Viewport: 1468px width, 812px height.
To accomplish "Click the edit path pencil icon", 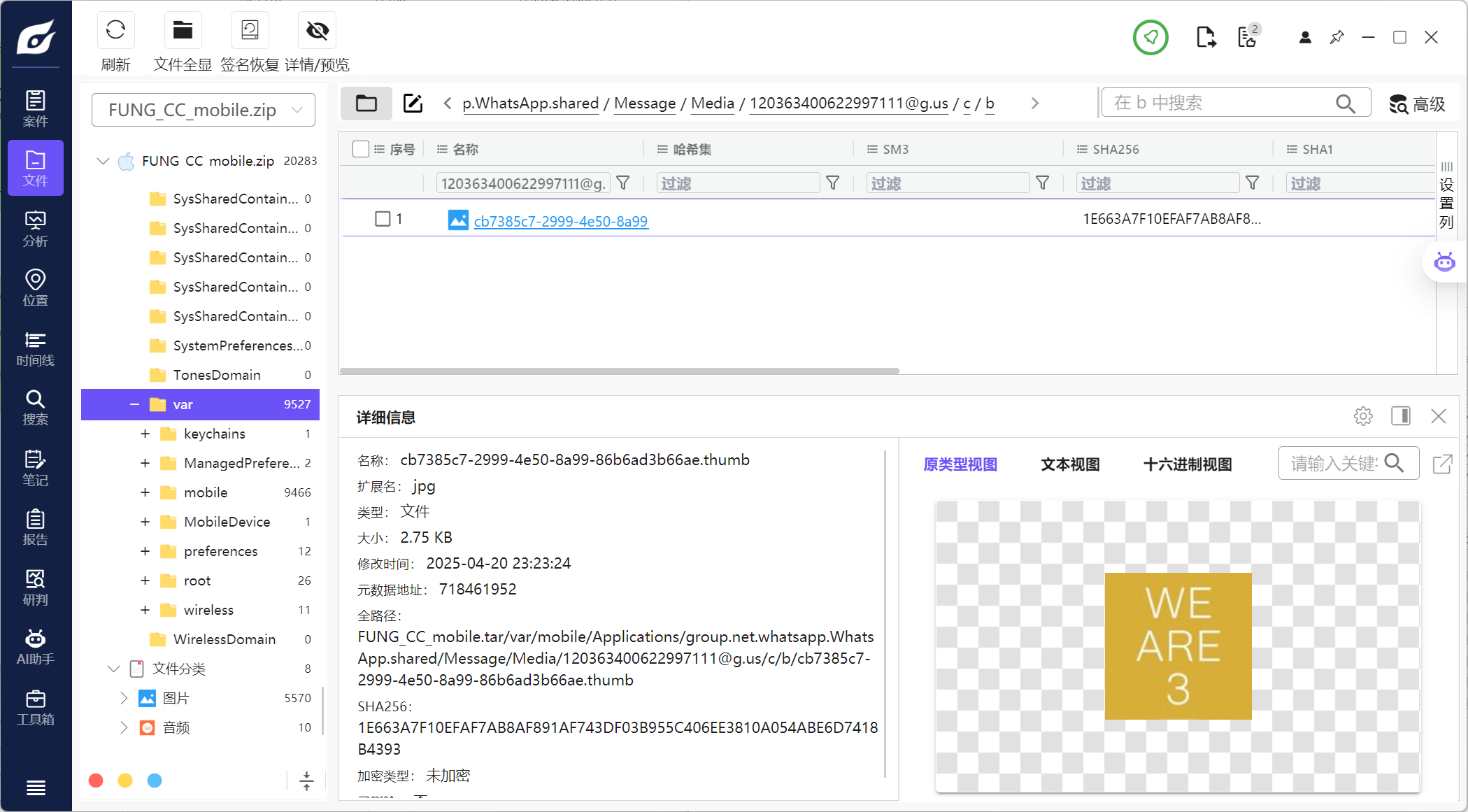I will click(413, 104).
